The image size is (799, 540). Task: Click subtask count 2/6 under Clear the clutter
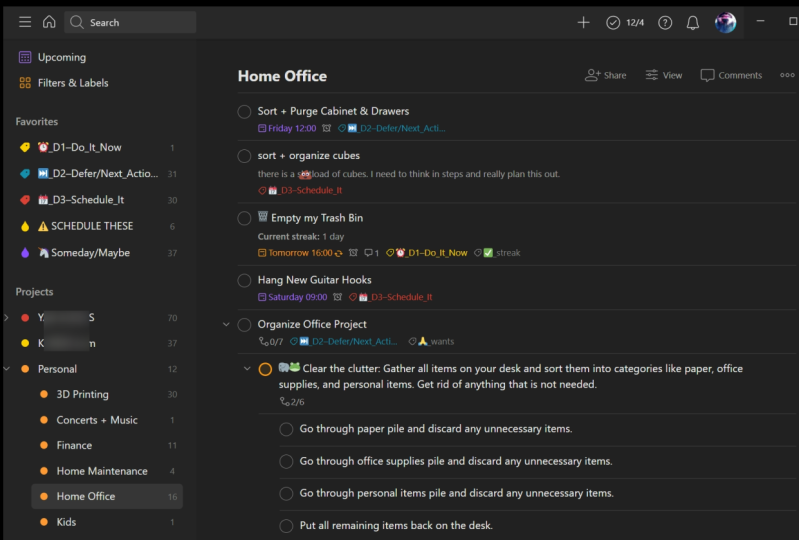[x=292, y=402]
